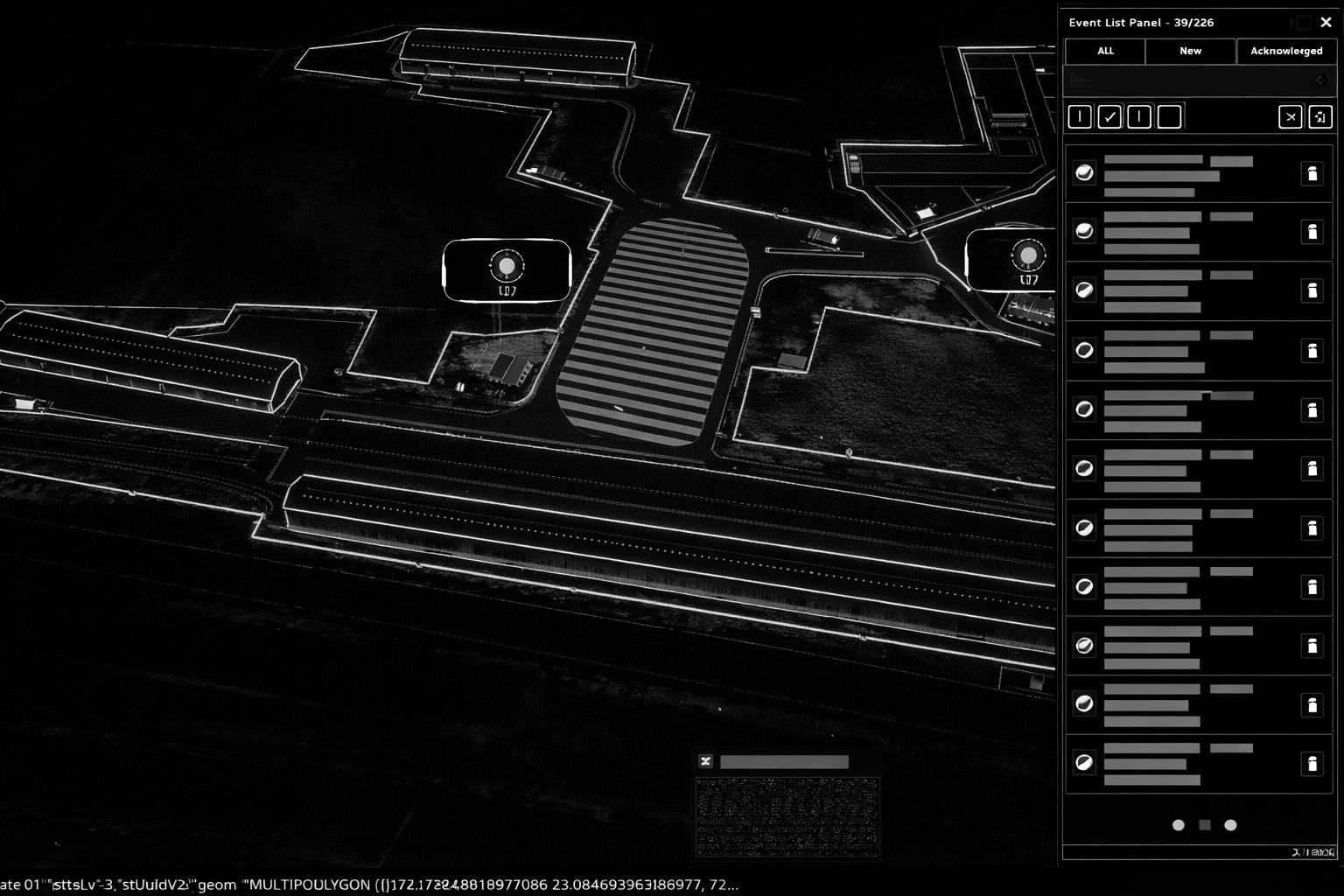
Task: Select the camera marker beside the event panel
Action: (1027, 256)
